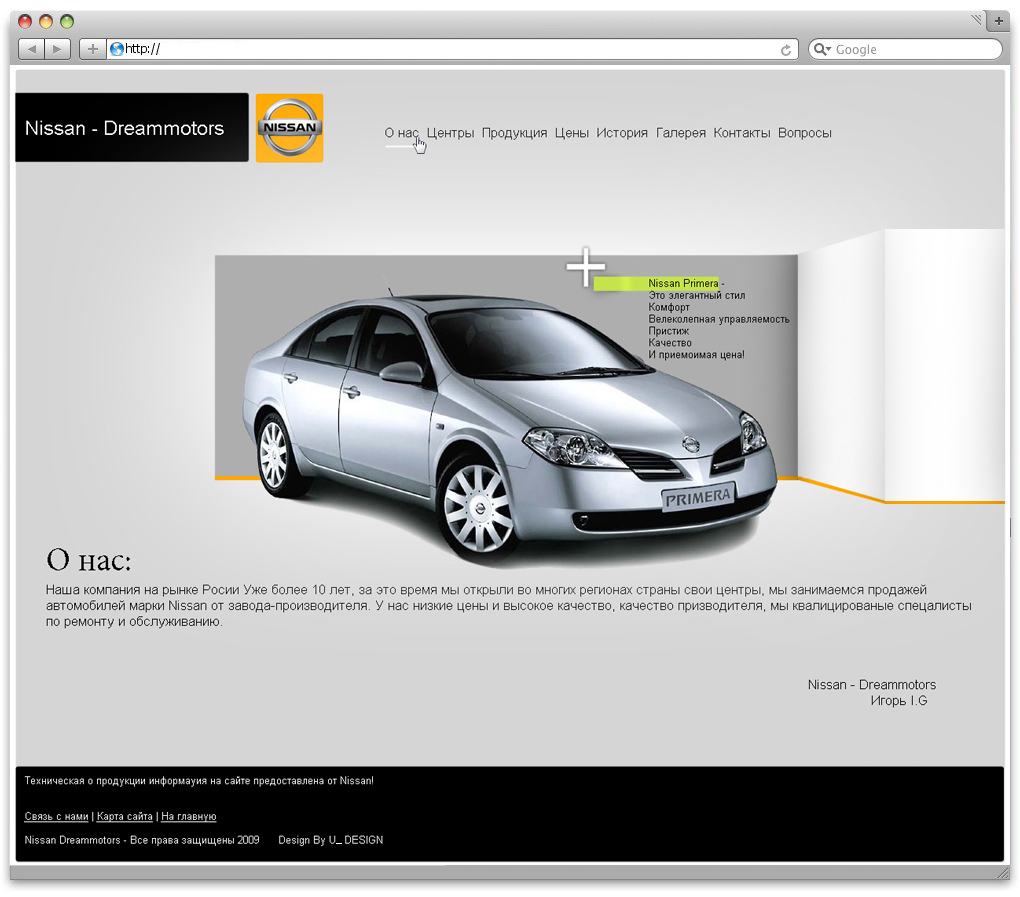Follow the Связь с нами link

56,817
